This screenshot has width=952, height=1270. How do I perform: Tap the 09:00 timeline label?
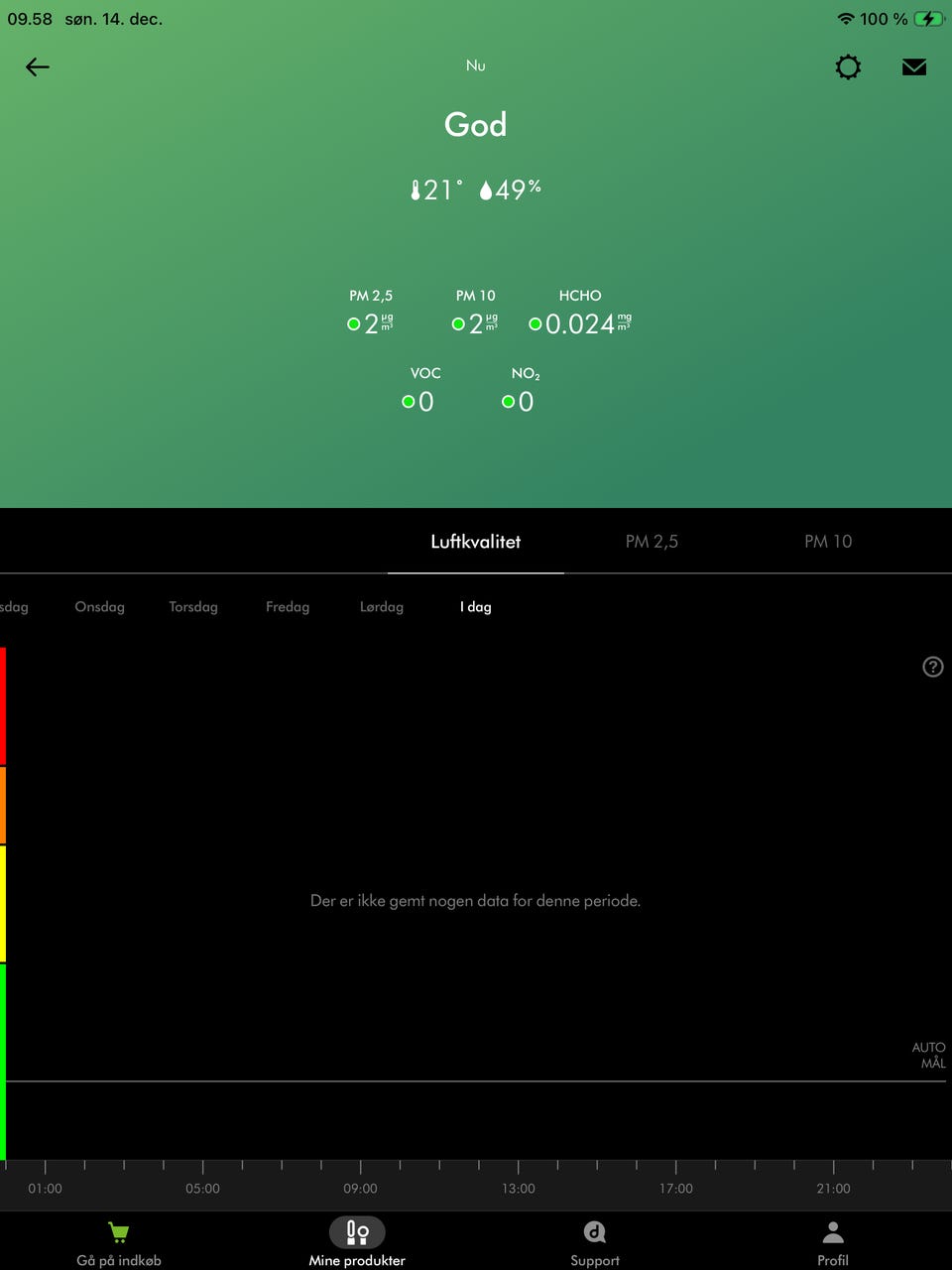(x=360, y=1188)
